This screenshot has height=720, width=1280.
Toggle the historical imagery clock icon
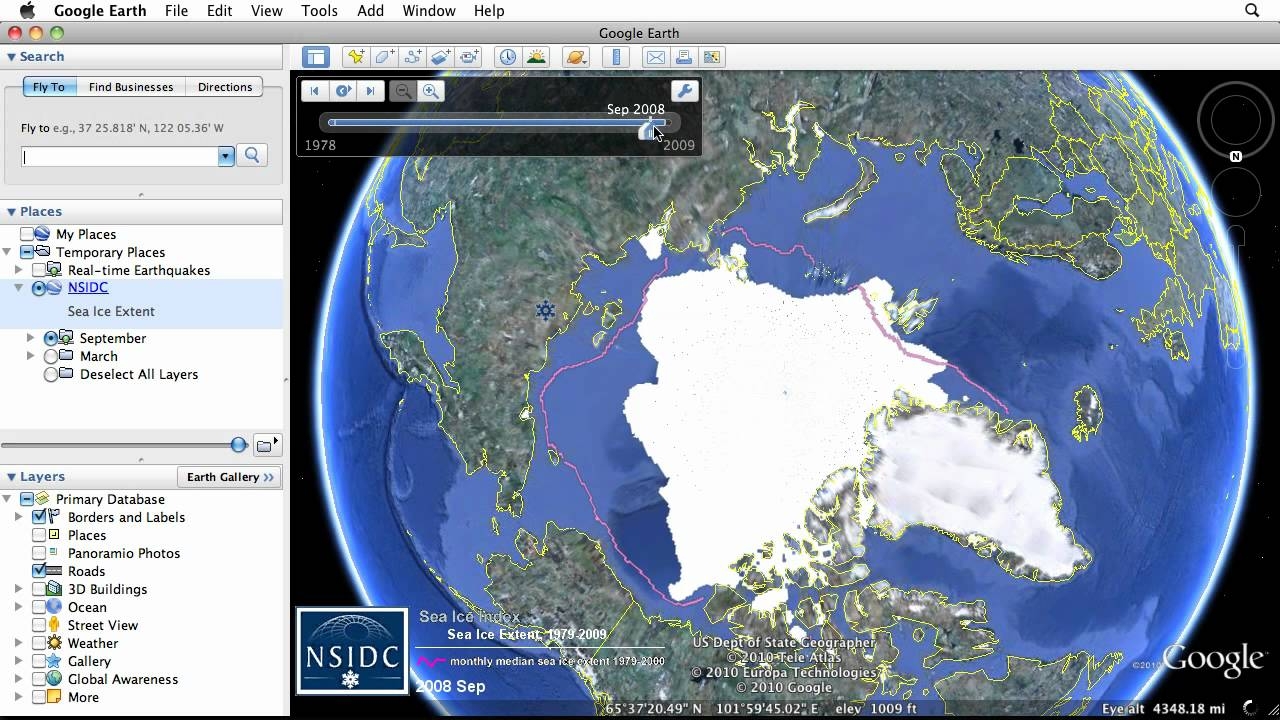[508, 57]
